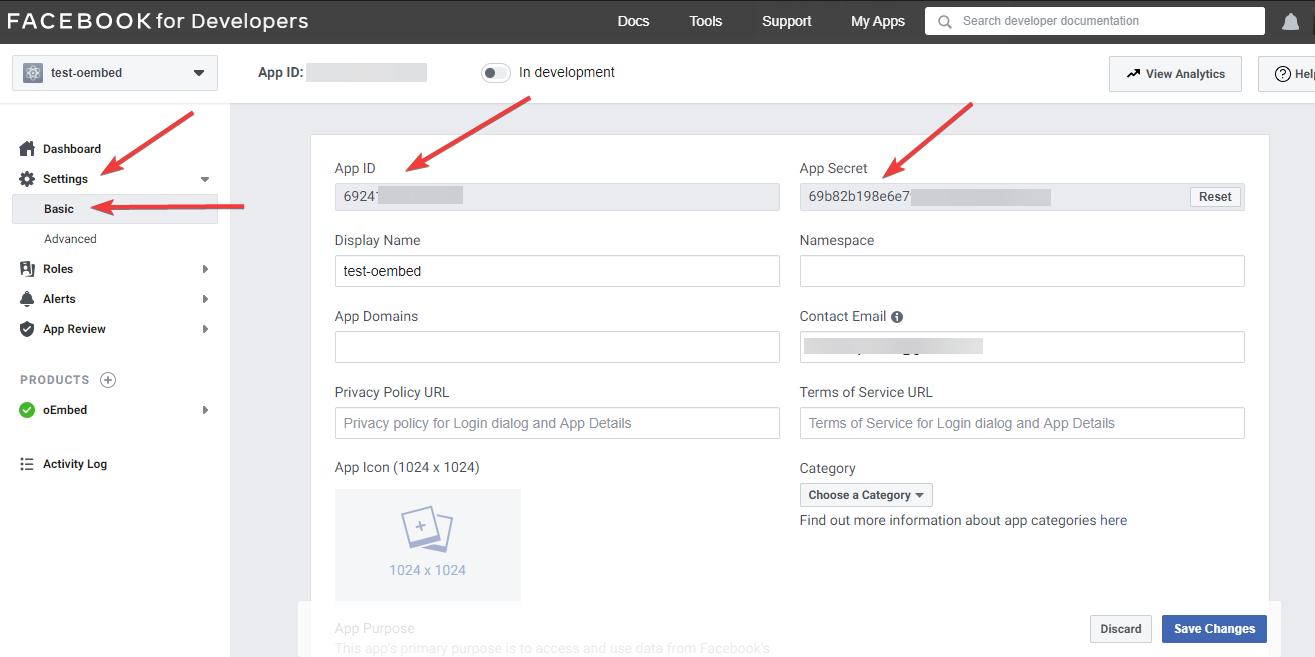Open the test-oembed app selector dropdown
1315x657 pixels.
coord(115,73)
